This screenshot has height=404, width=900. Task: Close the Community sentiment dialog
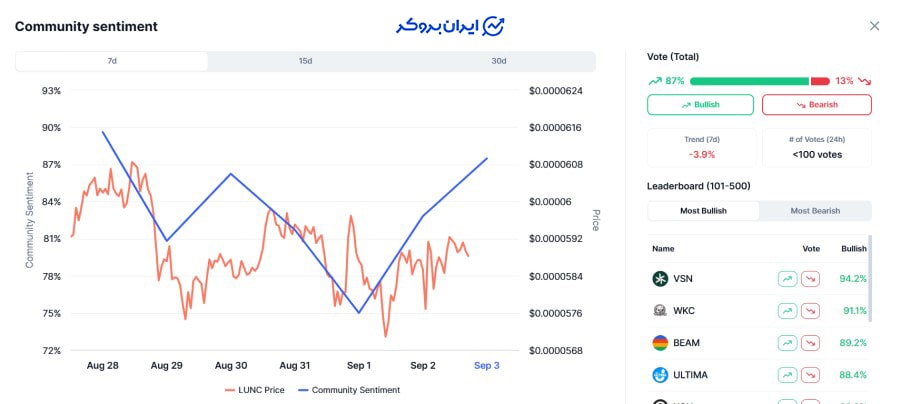tap(875, 26)
